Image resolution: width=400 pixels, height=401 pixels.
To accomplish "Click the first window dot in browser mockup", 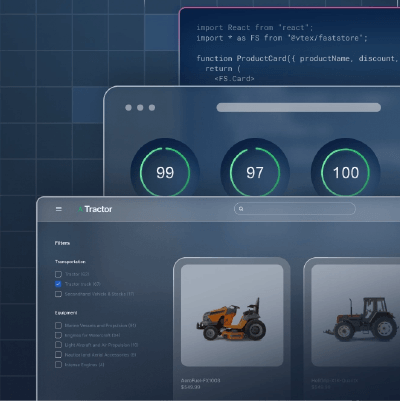I will (128, 107).
